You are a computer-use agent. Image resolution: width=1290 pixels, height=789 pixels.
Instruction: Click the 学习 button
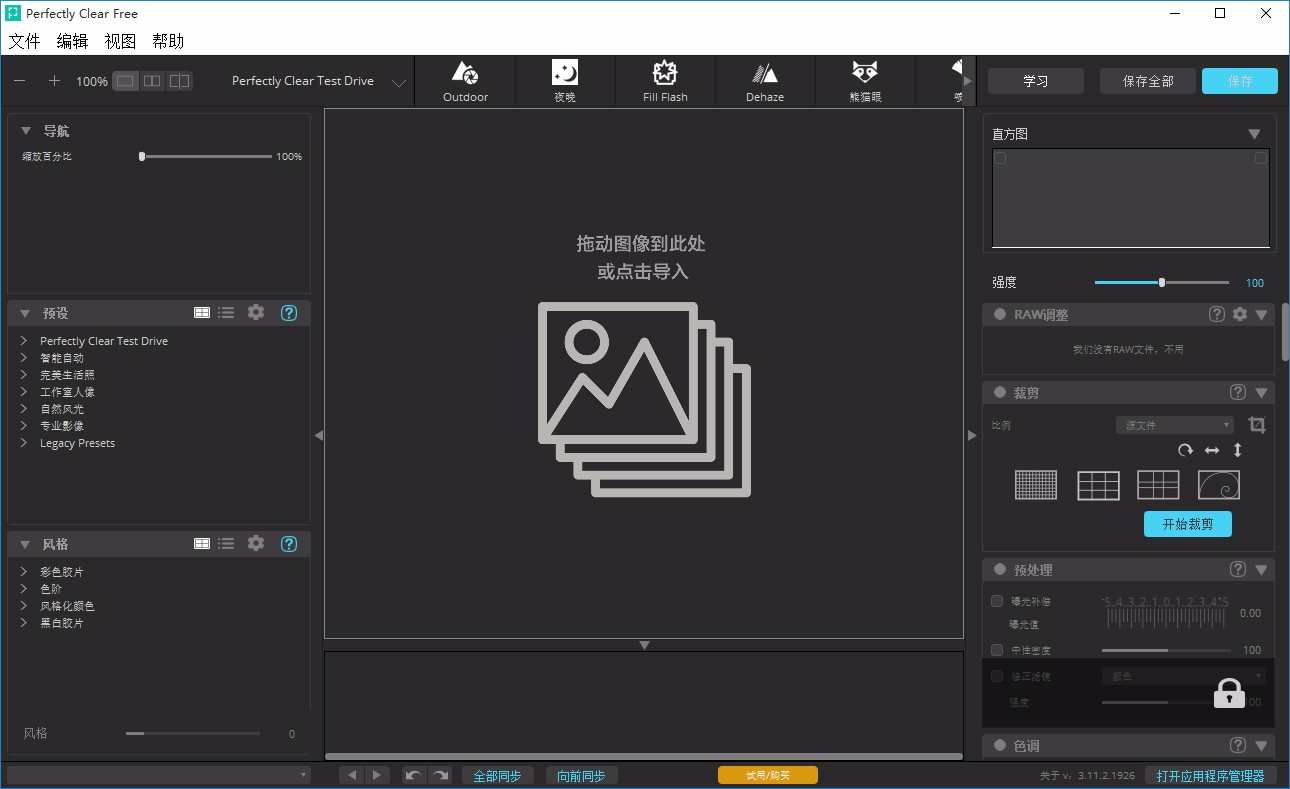coord(1036,81)
